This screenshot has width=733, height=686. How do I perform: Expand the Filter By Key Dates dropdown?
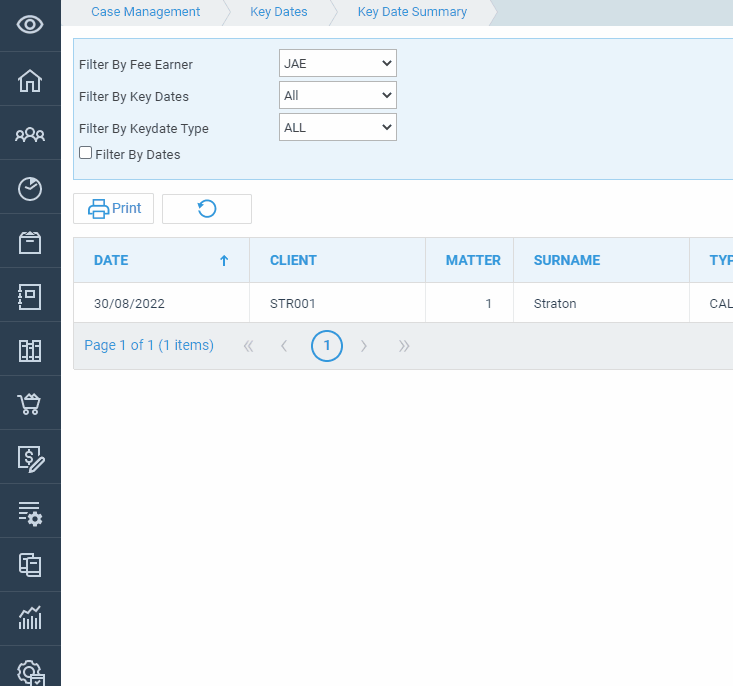(337, 95)
